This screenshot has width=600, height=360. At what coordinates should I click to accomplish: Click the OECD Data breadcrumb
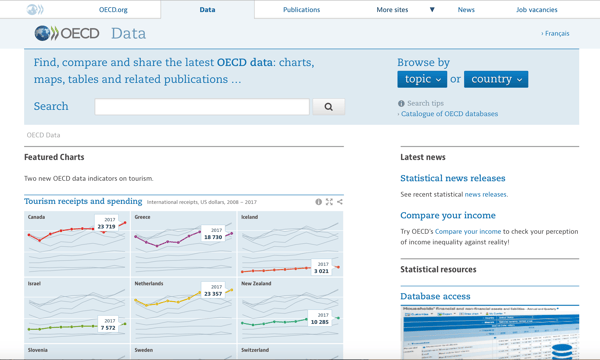coord(43,135)
